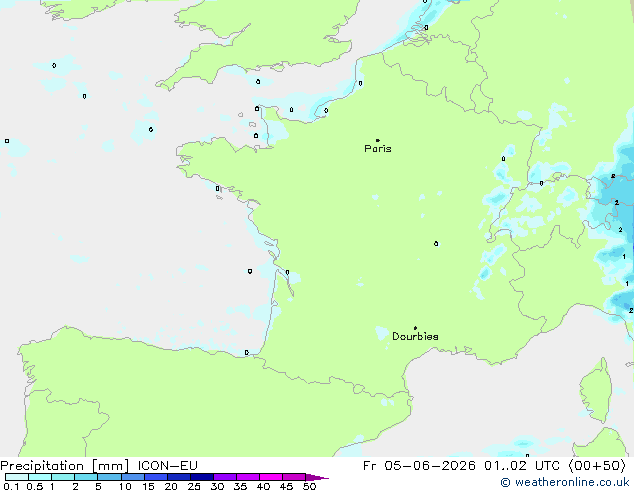This screenshot has width=634, height=490.
Task: Click the legend label 30
Action: [217, 486]
